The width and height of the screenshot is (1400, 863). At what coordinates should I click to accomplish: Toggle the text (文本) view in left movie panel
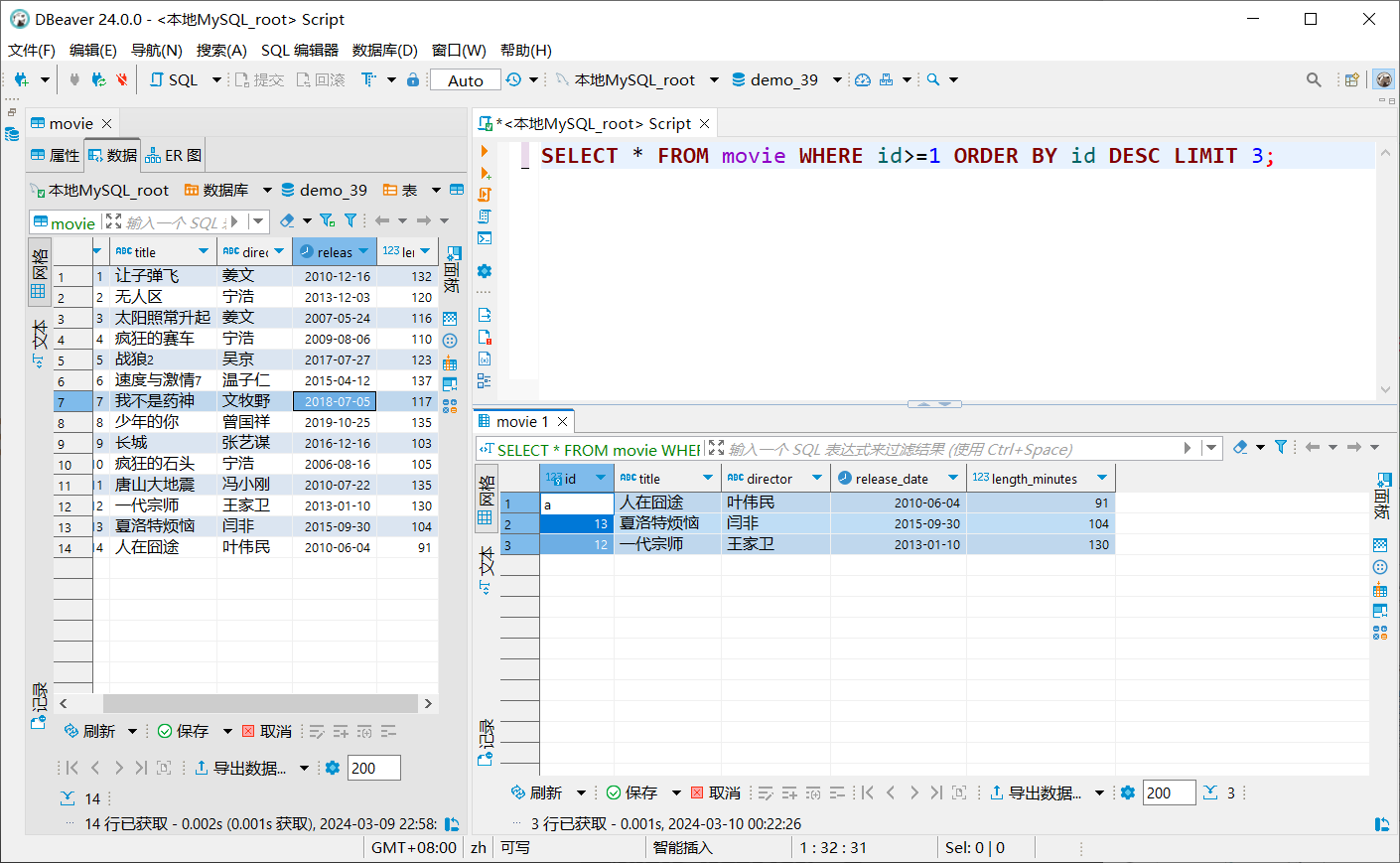[x=40, y=343]
